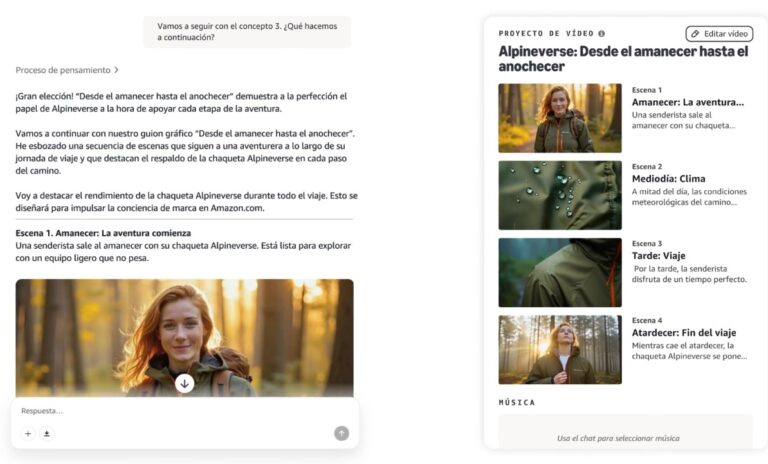Click description Mientras cae el atardecer
Image resolution: width=768 pixels, height=464 pixels.
[689, 351]
